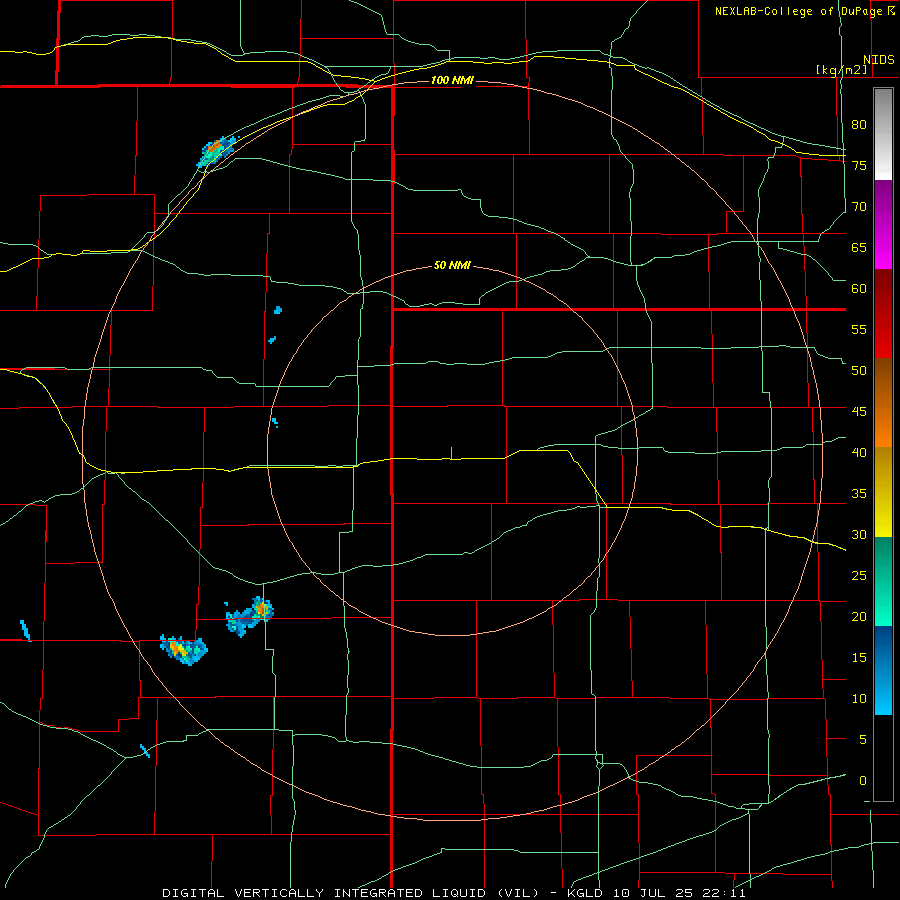
Task: Click the Digital Vertically Integrated Liquid caption
Action: [453, 893]
